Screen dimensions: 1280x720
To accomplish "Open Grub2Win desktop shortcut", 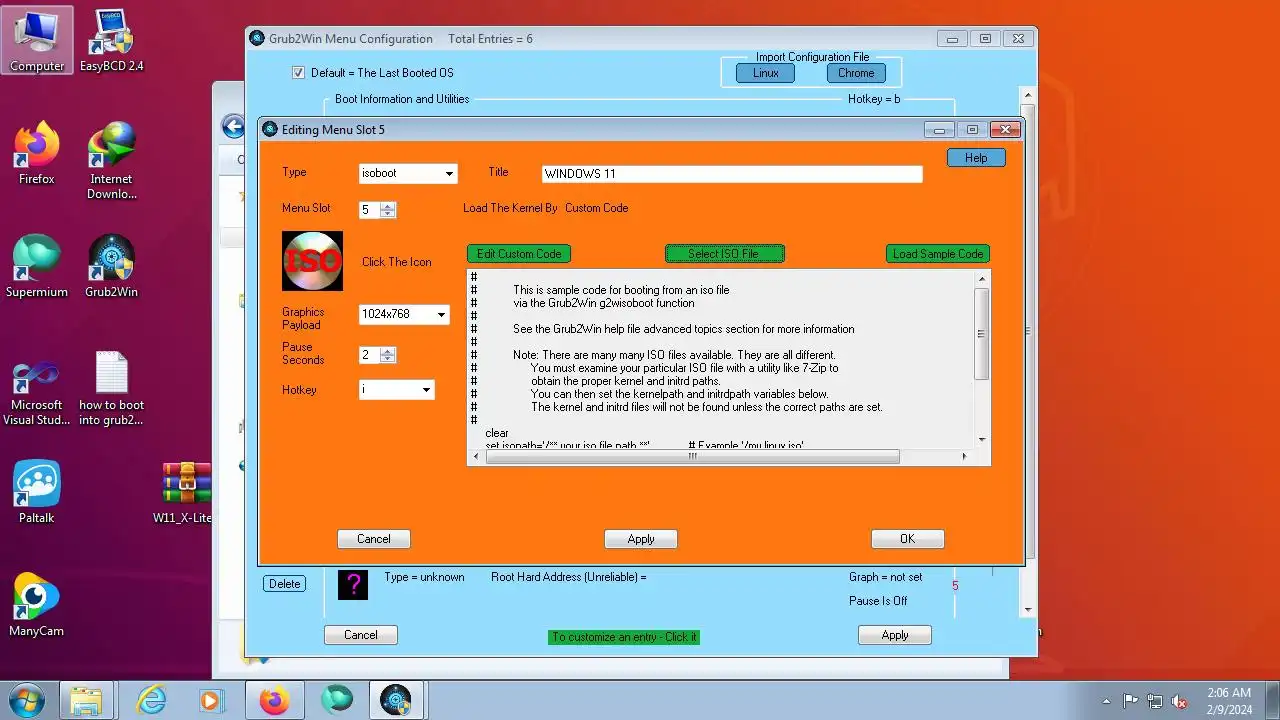I will coord(111,267).
